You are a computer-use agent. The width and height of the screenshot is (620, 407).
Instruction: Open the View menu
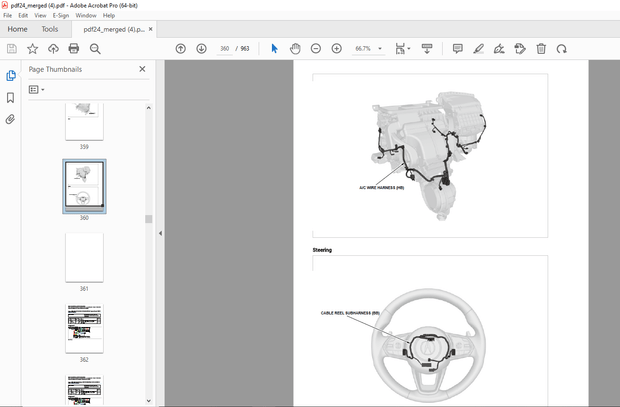coord(40,15)
